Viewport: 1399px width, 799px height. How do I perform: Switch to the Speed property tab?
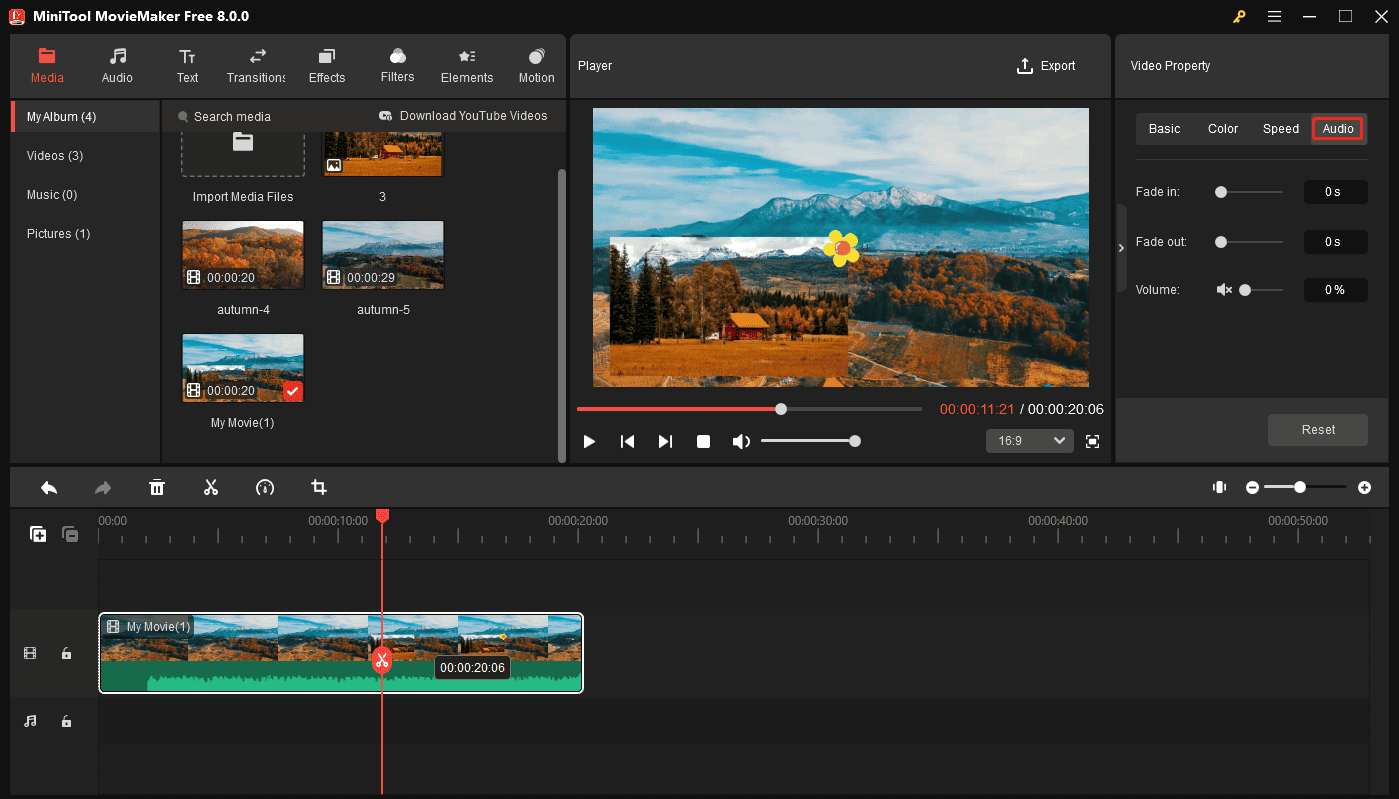click(x=1280, y=129)
